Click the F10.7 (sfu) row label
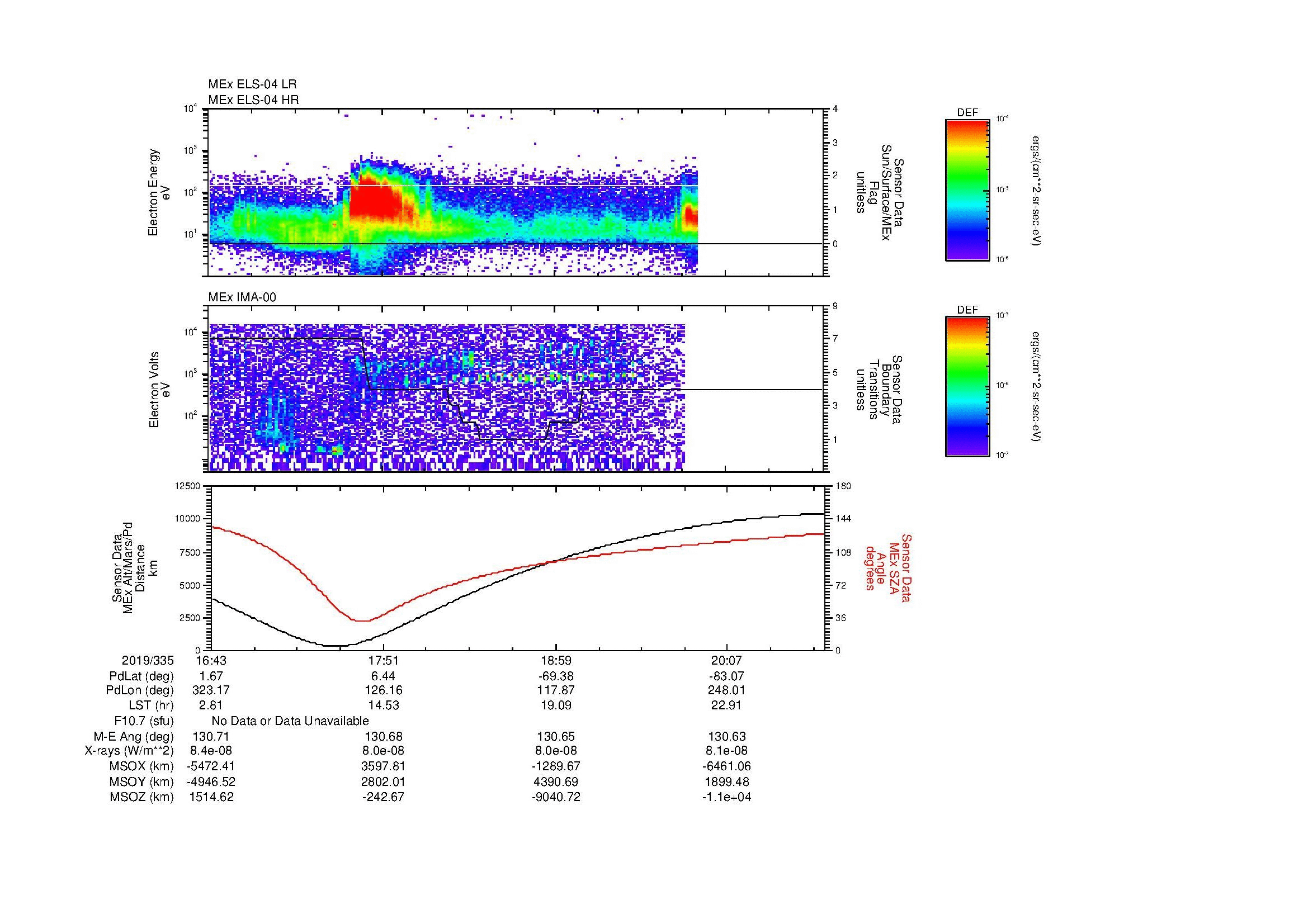Viewport: 1308px width, 924px height. [144, 721]
